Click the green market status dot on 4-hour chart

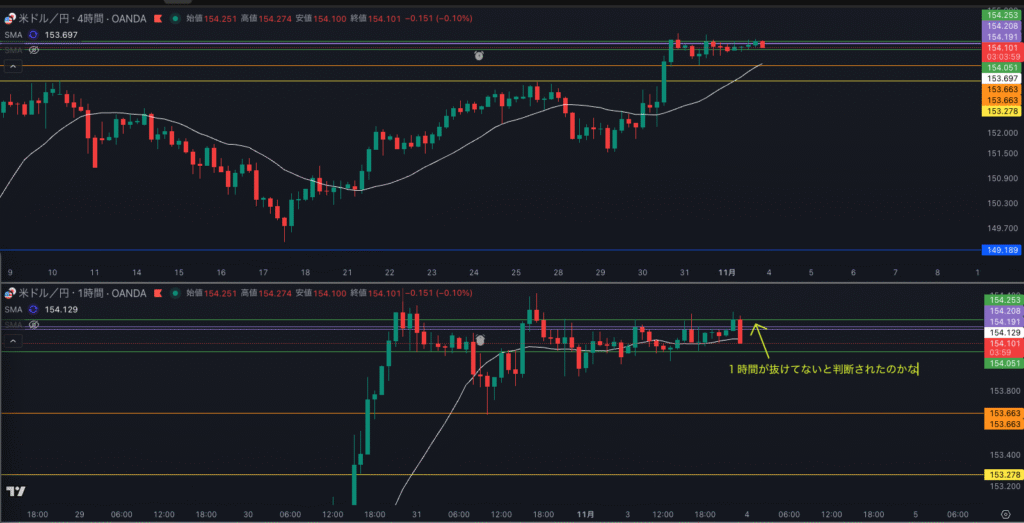[x=176, y=18]
